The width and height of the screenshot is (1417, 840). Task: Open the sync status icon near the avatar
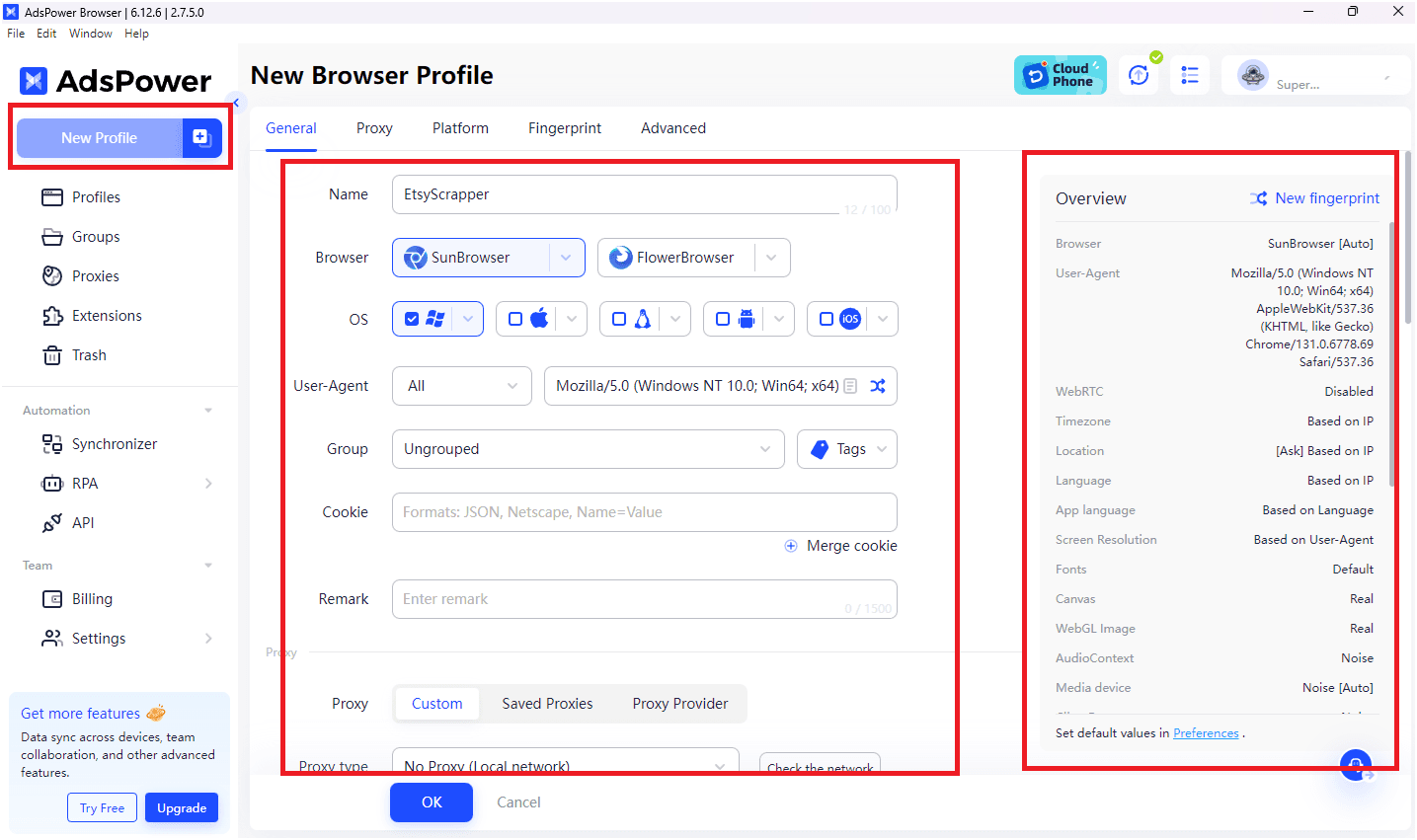click(x=1139, y=74)
